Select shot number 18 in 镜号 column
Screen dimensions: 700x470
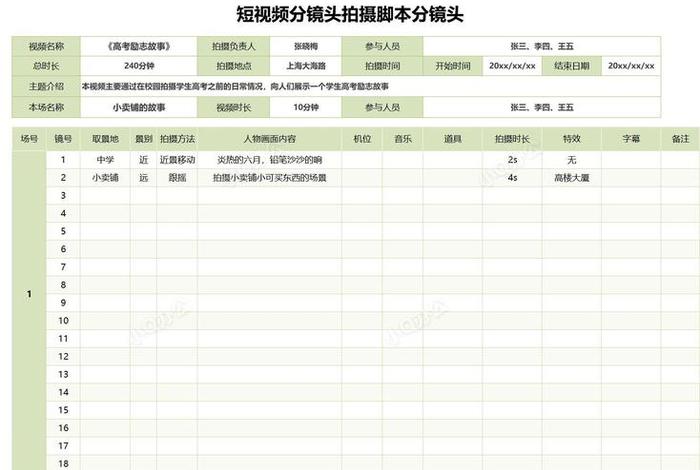(x=63, y=463)
